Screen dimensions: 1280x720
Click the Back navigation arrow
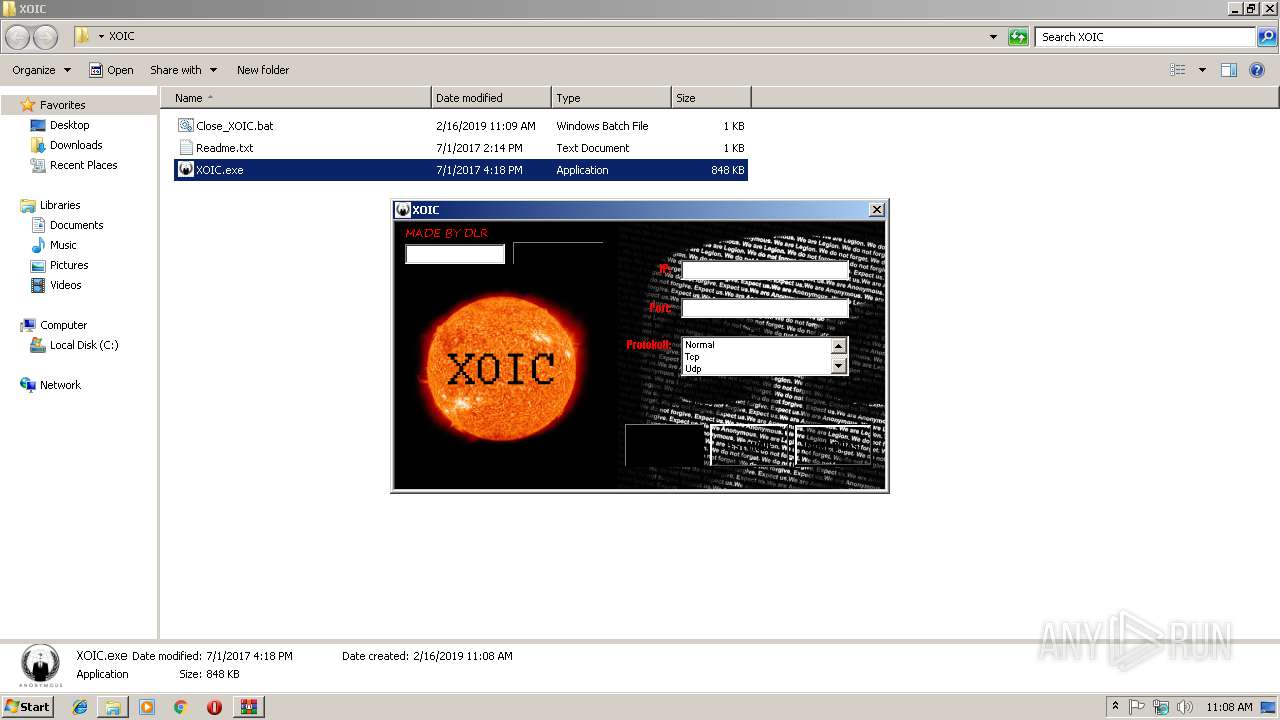[x=18, y=37]
